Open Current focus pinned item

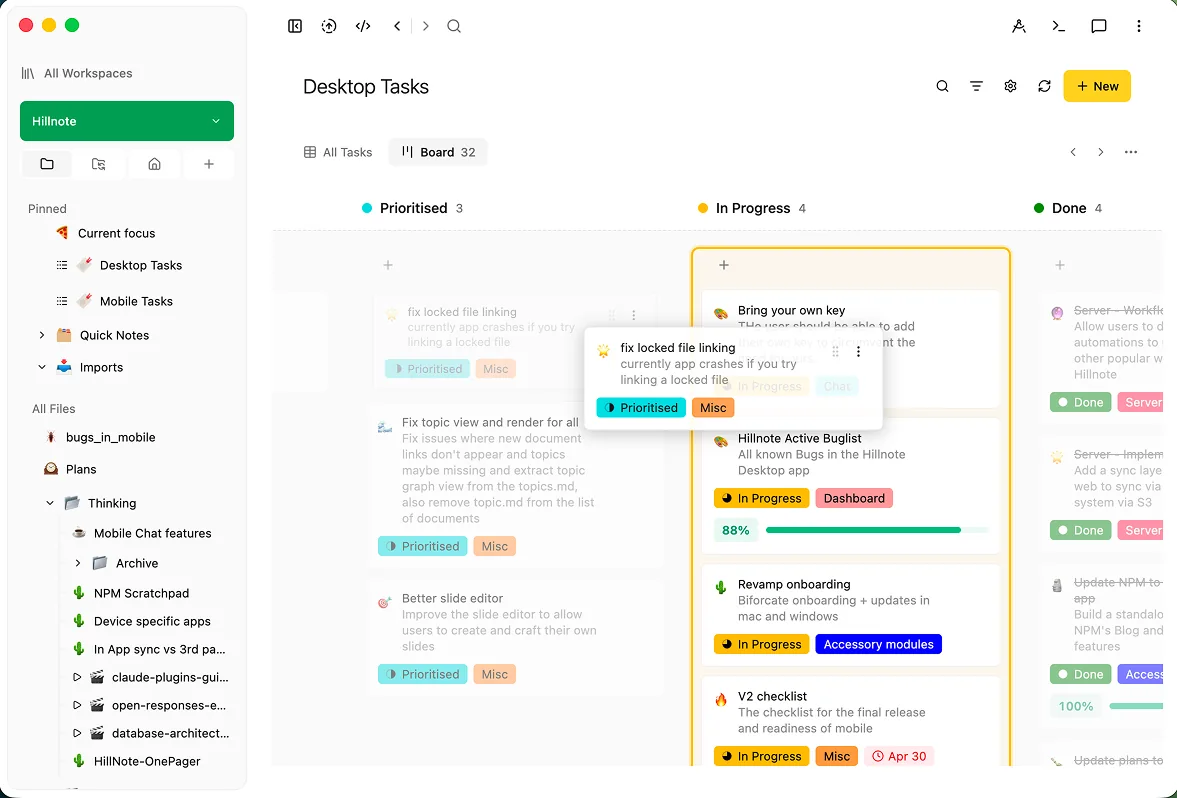pos(116,233)
